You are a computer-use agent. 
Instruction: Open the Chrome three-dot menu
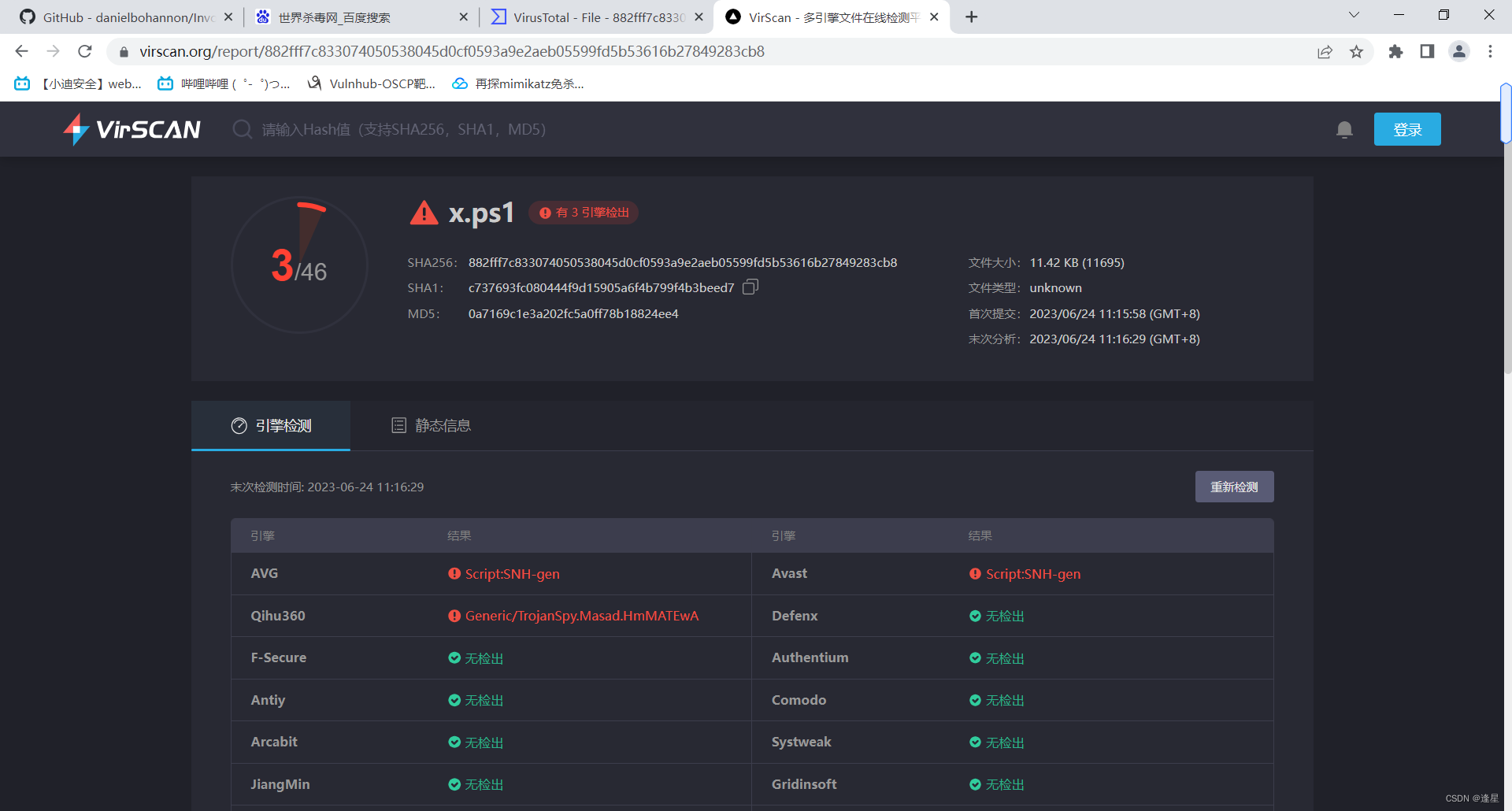1490,51
